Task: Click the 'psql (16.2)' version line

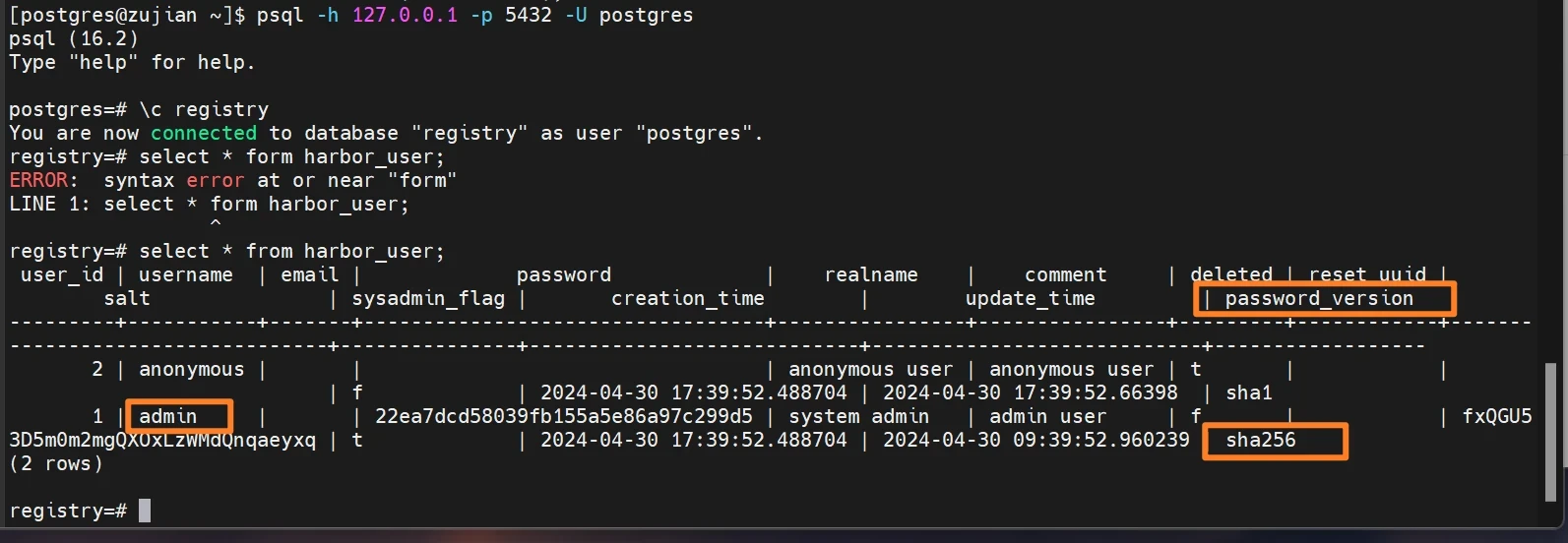Action: coord(74,38)
